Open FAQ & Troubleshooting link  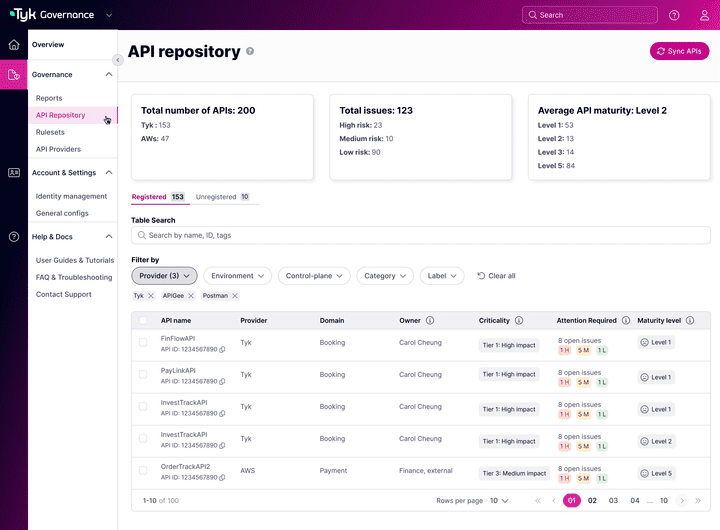[74, 277]
